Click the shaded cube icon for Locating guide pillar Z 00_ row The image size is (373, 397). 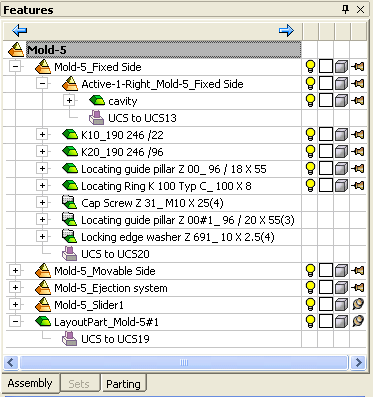[x=341, y=169]
